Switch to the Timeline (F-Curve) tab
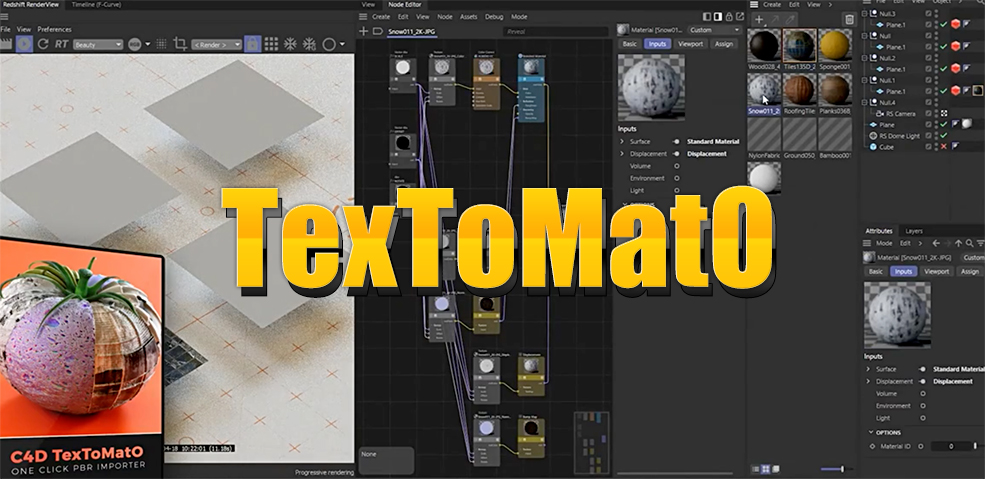Screen dimensions: 985x479 pos(96,4)
